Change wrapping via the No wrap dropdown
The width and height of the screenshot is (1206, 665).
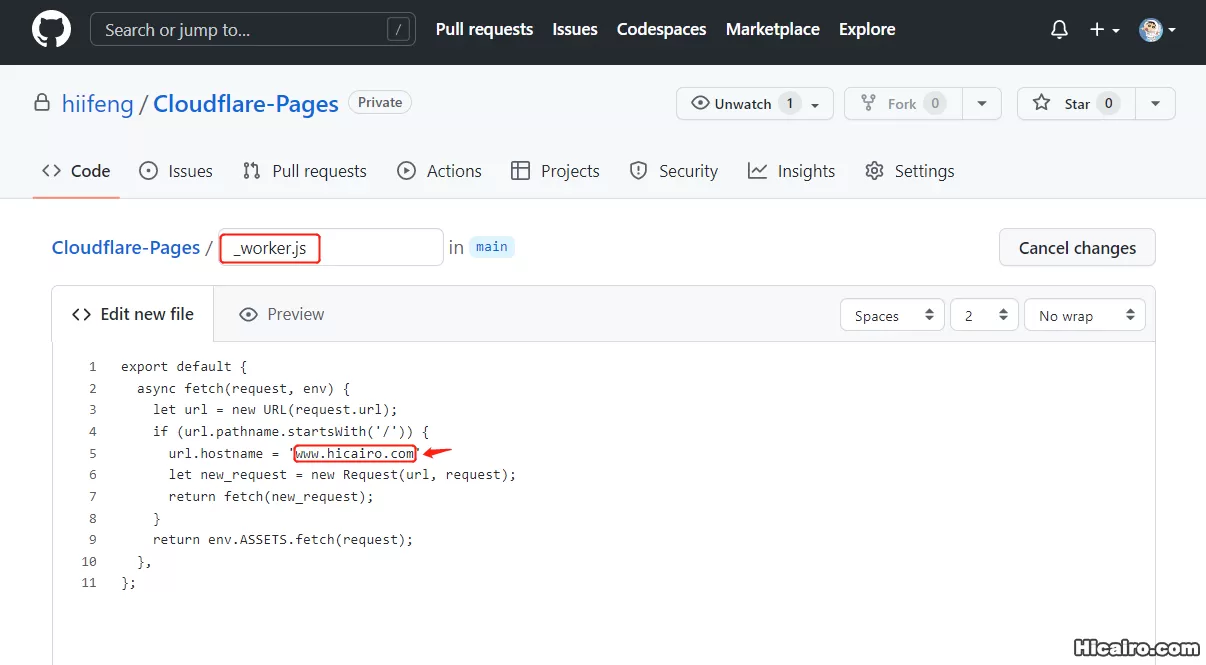(x=1084, y=314)
